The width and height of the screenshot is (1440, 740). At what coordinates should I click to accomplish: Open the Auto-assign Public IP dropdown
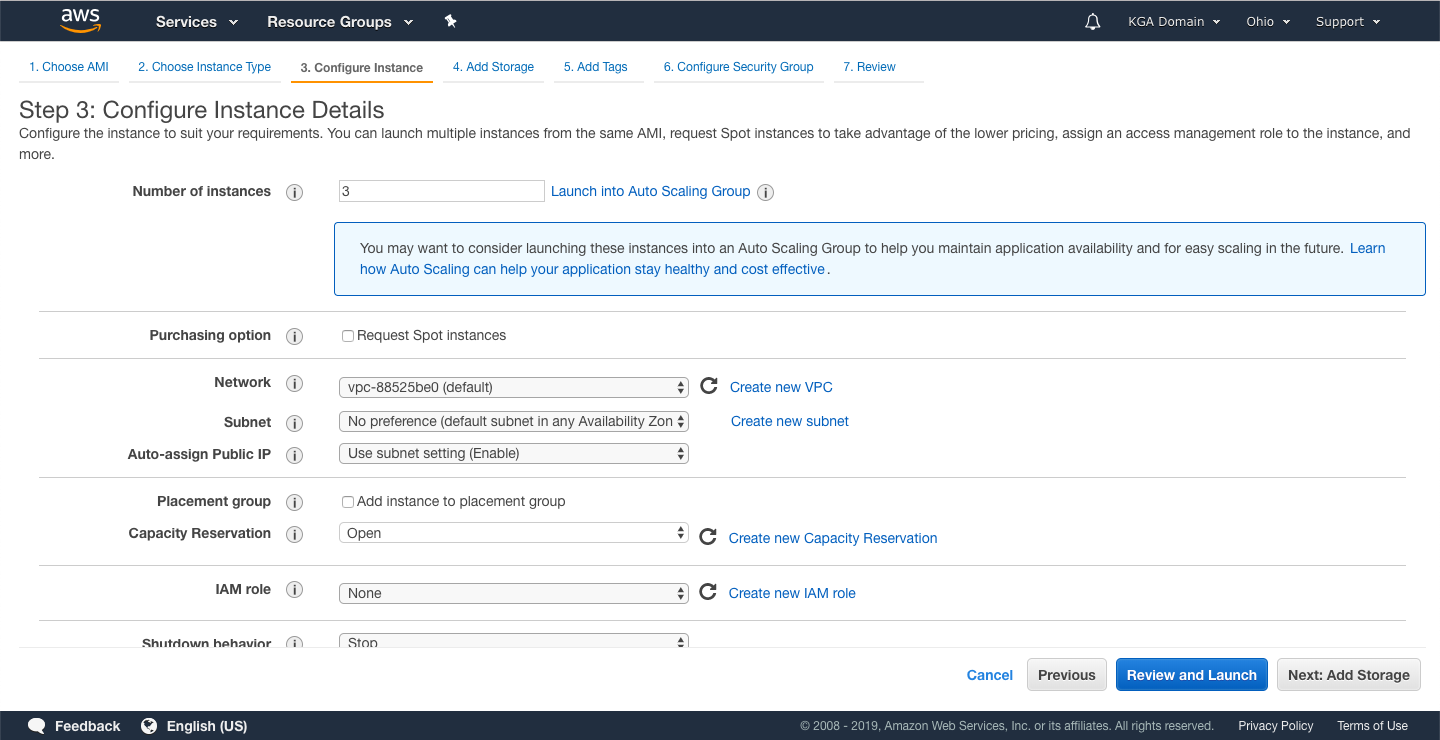click(514, 453)
